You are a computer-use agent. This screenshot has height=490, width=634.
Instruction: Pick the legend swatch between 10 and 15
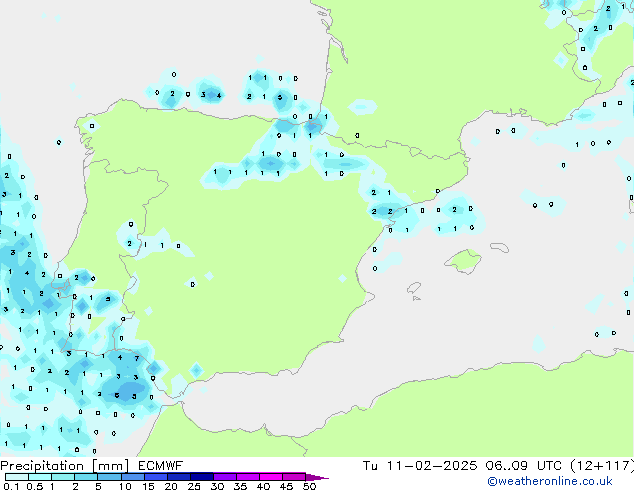click(133, 477)
